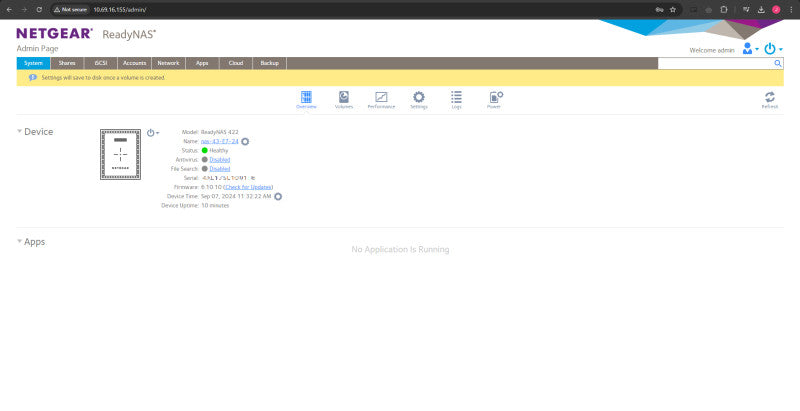
Task: Open the top-right power options dropdown
Action: point(773,49)
